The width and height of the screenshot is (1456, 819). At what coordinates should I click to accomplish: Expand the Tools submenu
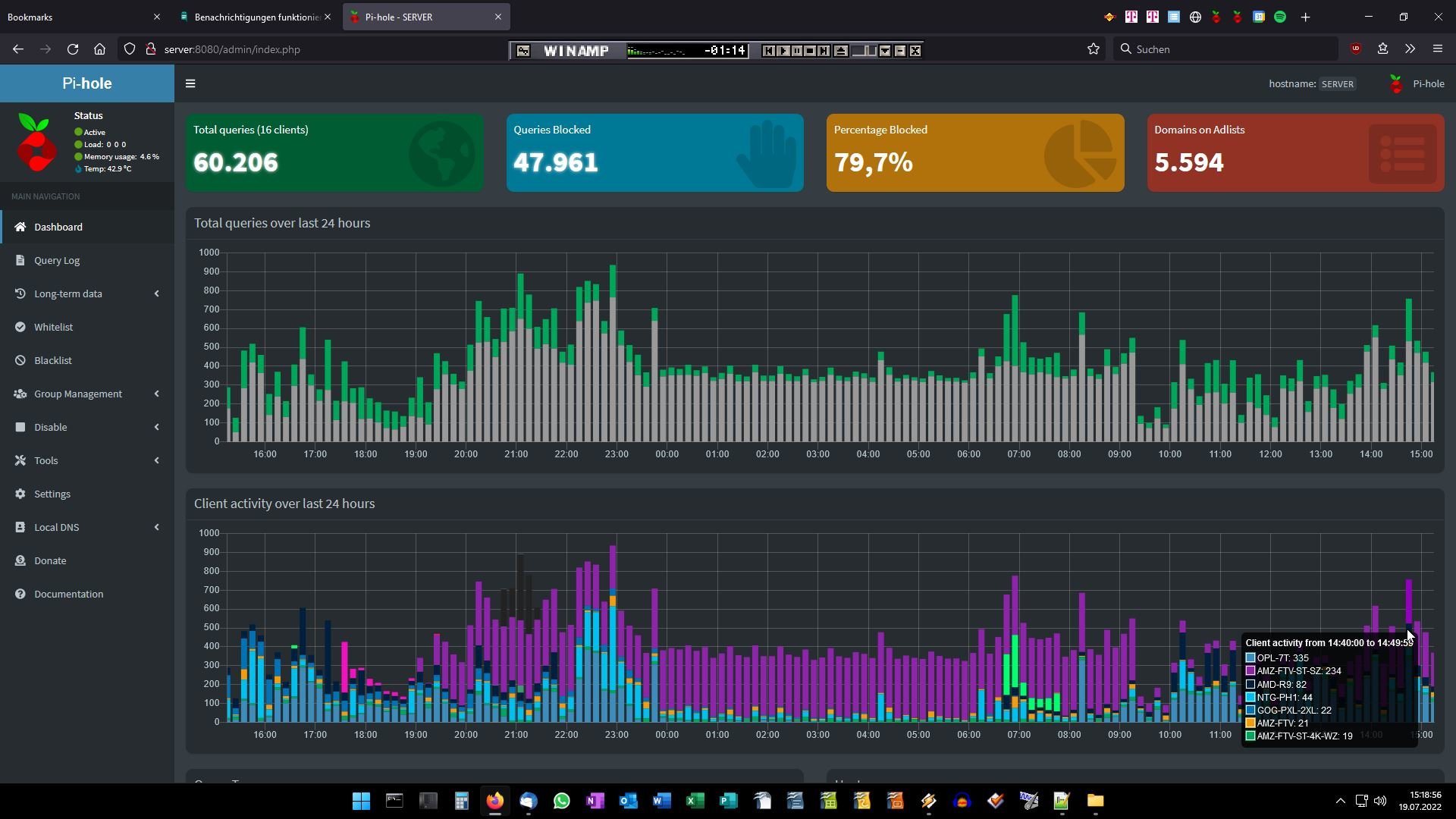click(87, 460)
